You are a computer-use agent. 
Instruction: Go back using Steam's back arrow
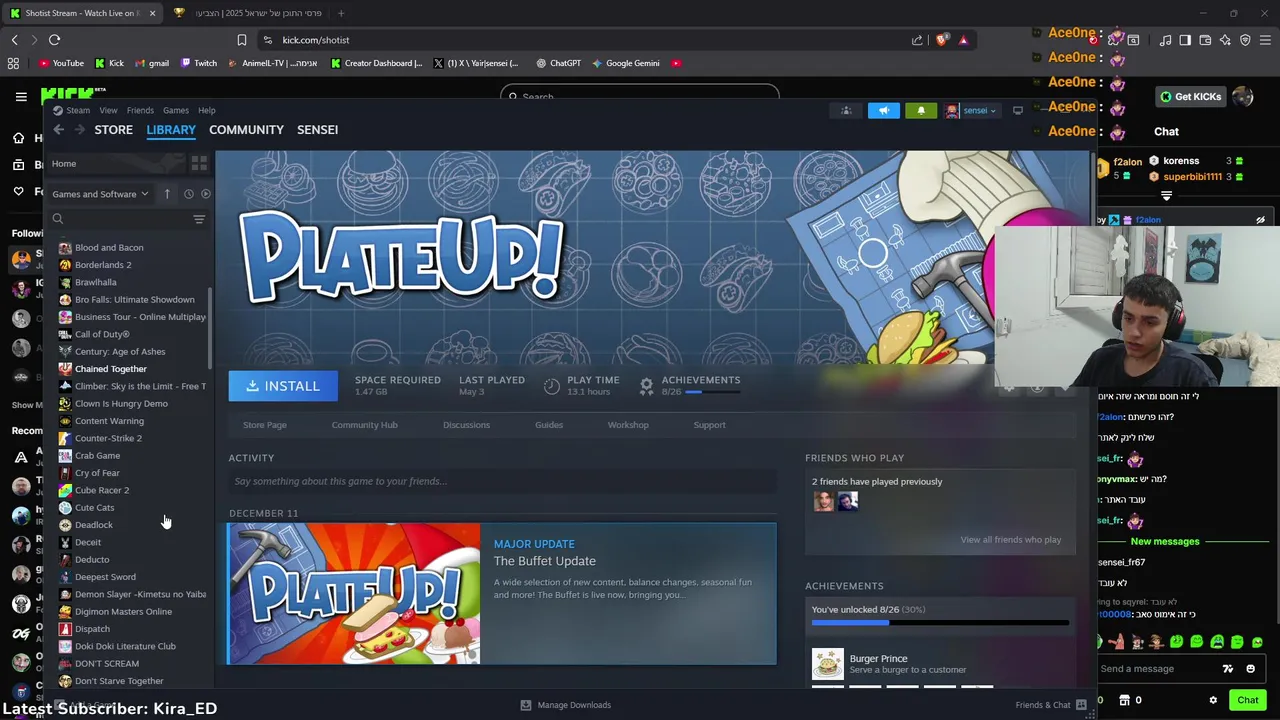pos(59,130)
